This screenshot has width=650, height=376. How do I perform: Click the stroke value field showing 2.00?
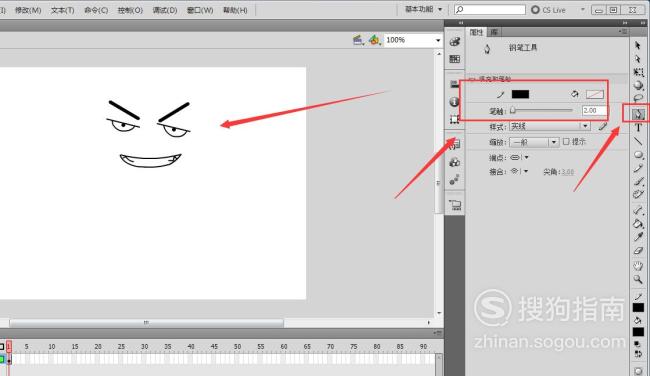[x=594, y=111]
